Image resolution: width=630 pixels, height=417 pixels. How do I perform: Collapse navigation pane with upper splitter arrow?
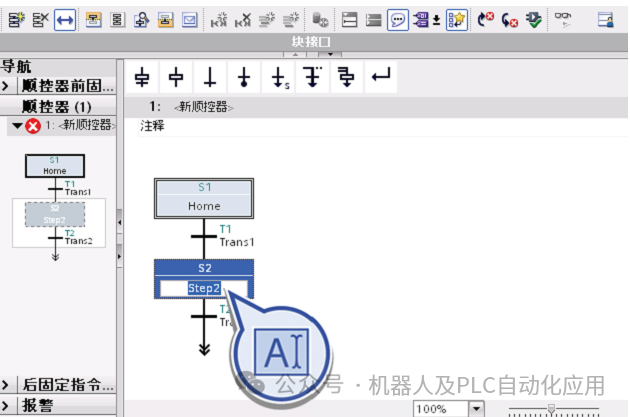pos(120,222)
